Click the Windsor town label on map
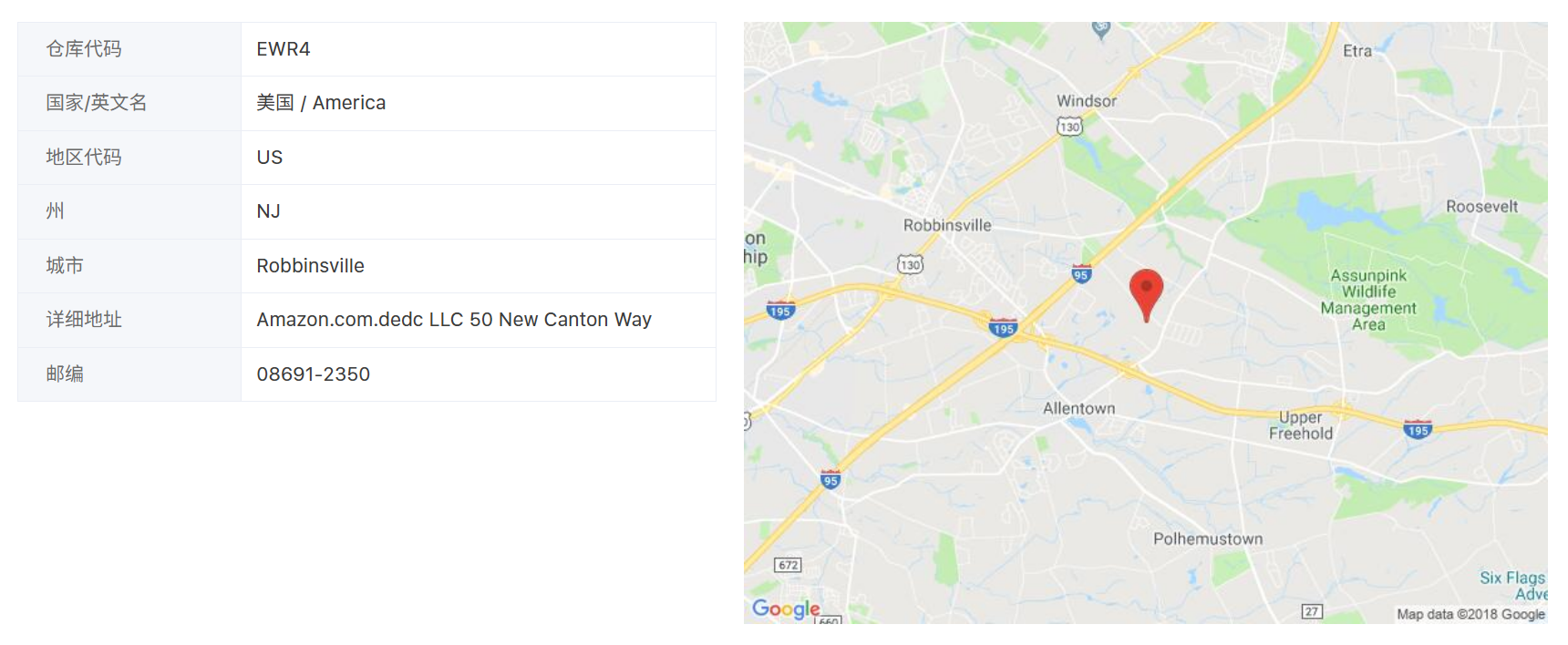 coord(1086,101)
